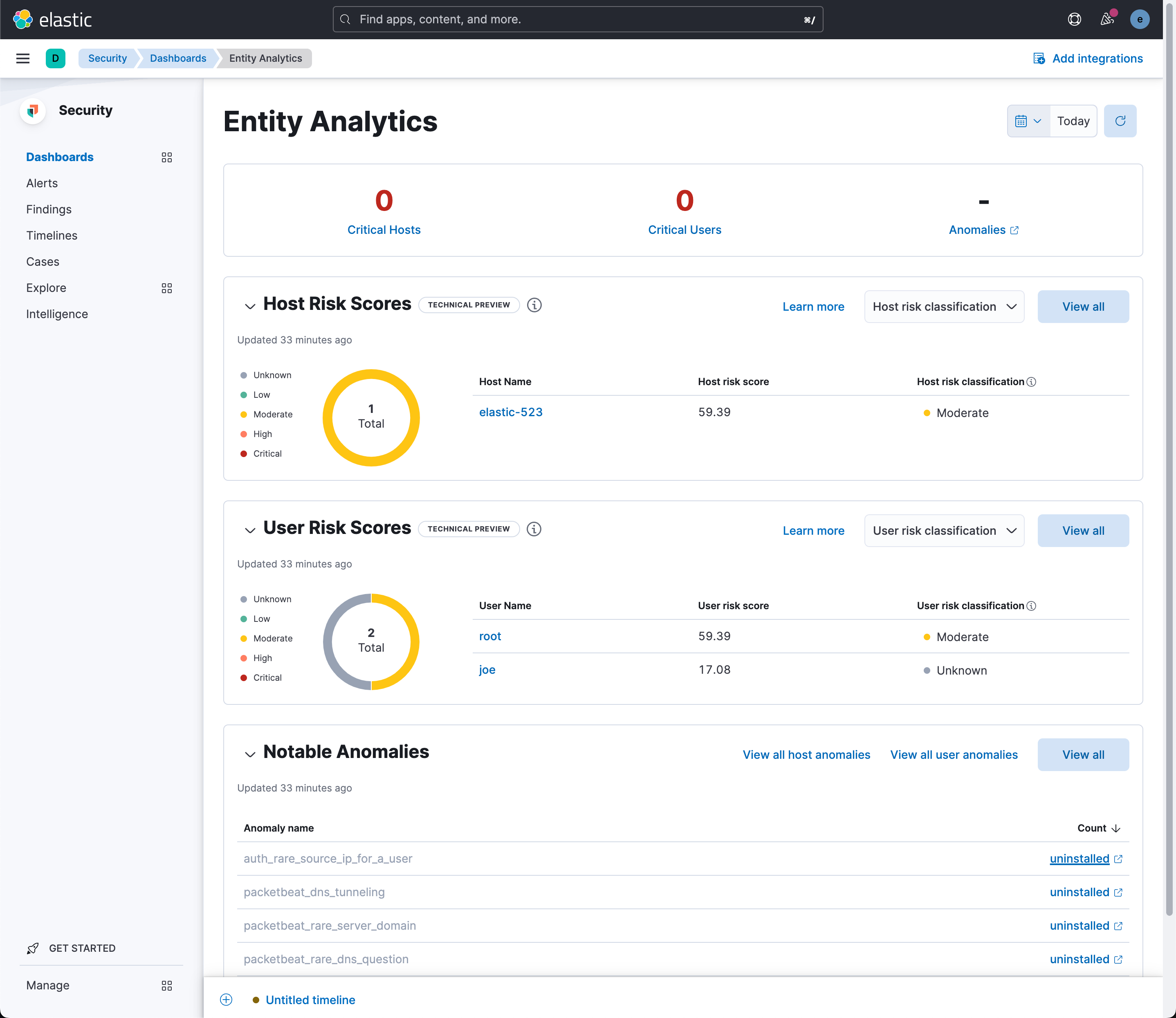1176x1018 pixels.
Task: Open user joe details
Action: (x=487, y=670)
